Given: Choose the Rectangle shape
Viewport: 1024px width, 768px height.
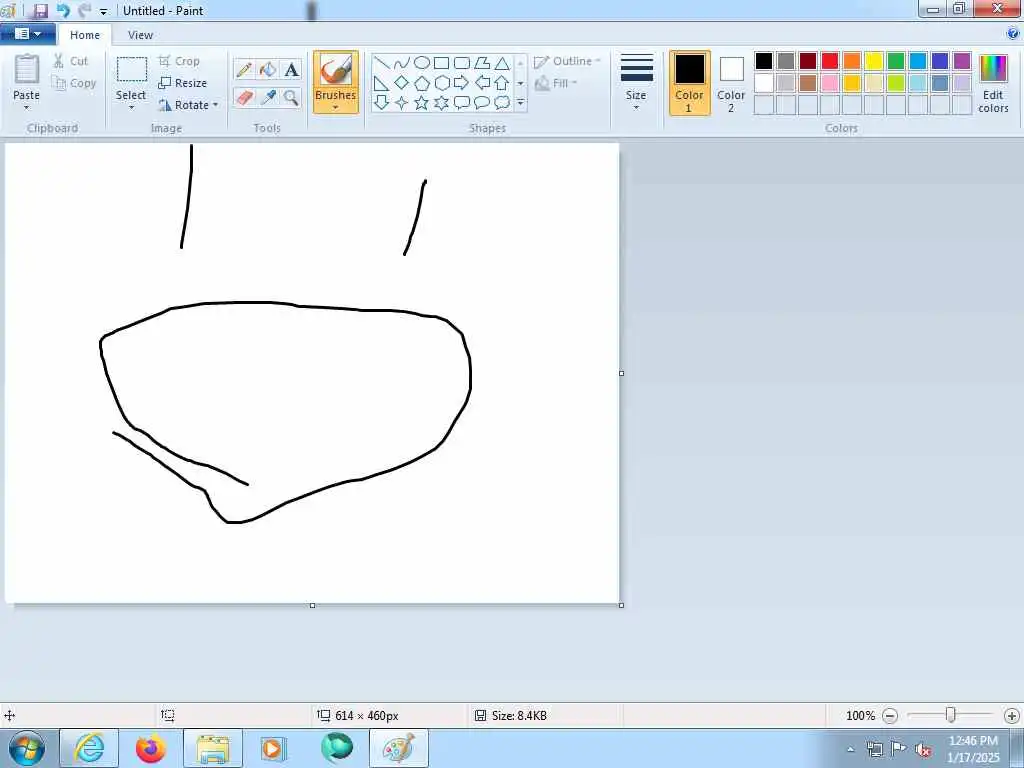Looking at the screenshot, I should pos(441,63).
